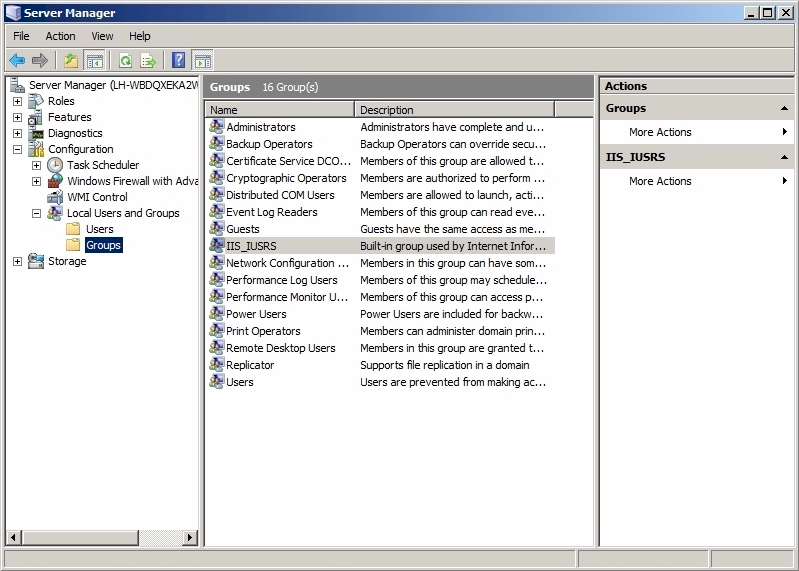Select the Groups folder in tree

(x=103, y=245)
